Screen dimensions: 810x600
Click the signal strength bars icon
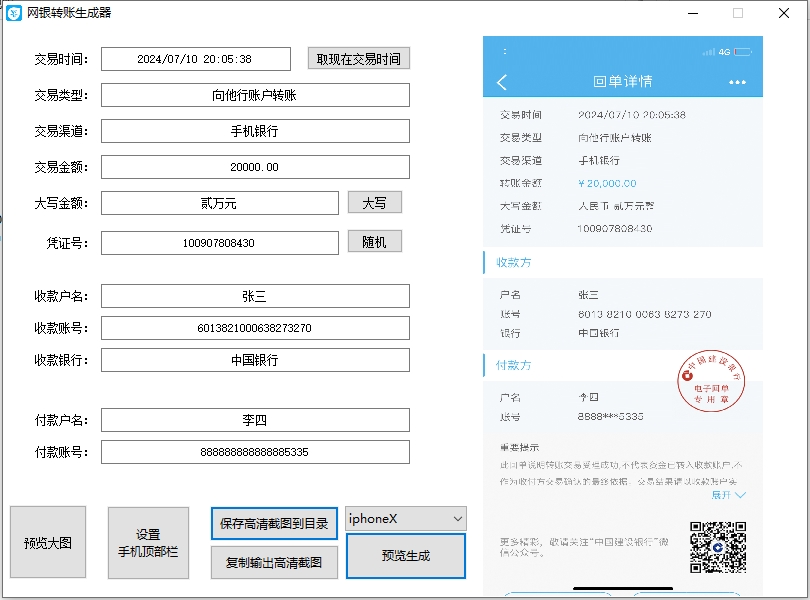pyautogui.click(x=708, y=52)
